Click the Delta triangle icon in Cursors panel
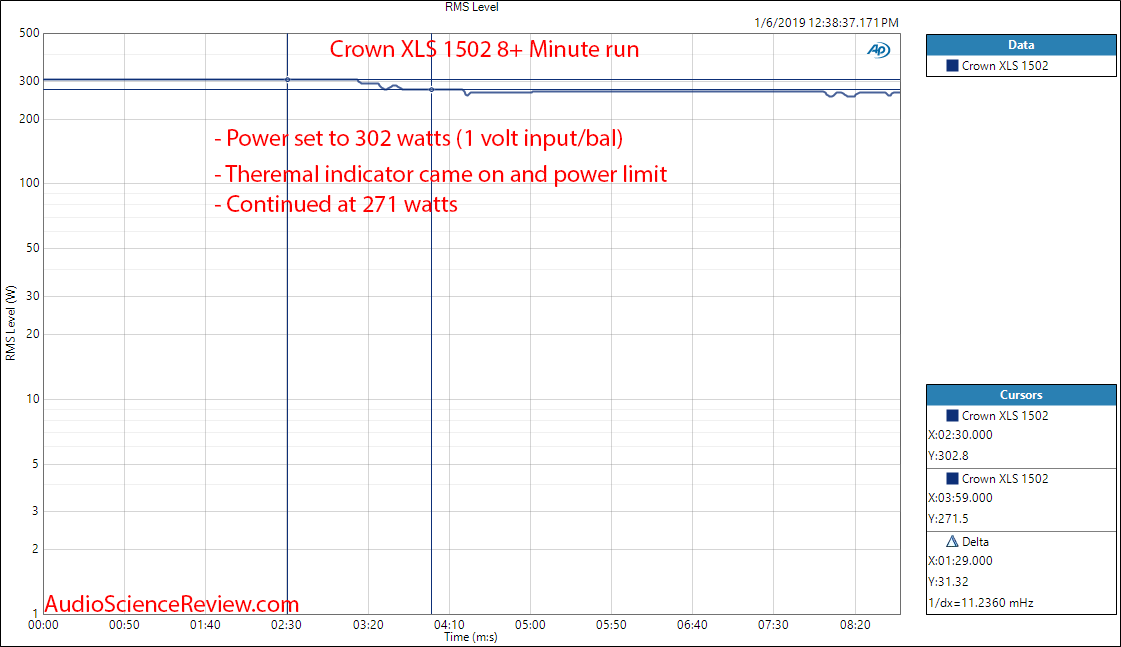This screenshot has height=647, width=1121. (x=952, y=541)
